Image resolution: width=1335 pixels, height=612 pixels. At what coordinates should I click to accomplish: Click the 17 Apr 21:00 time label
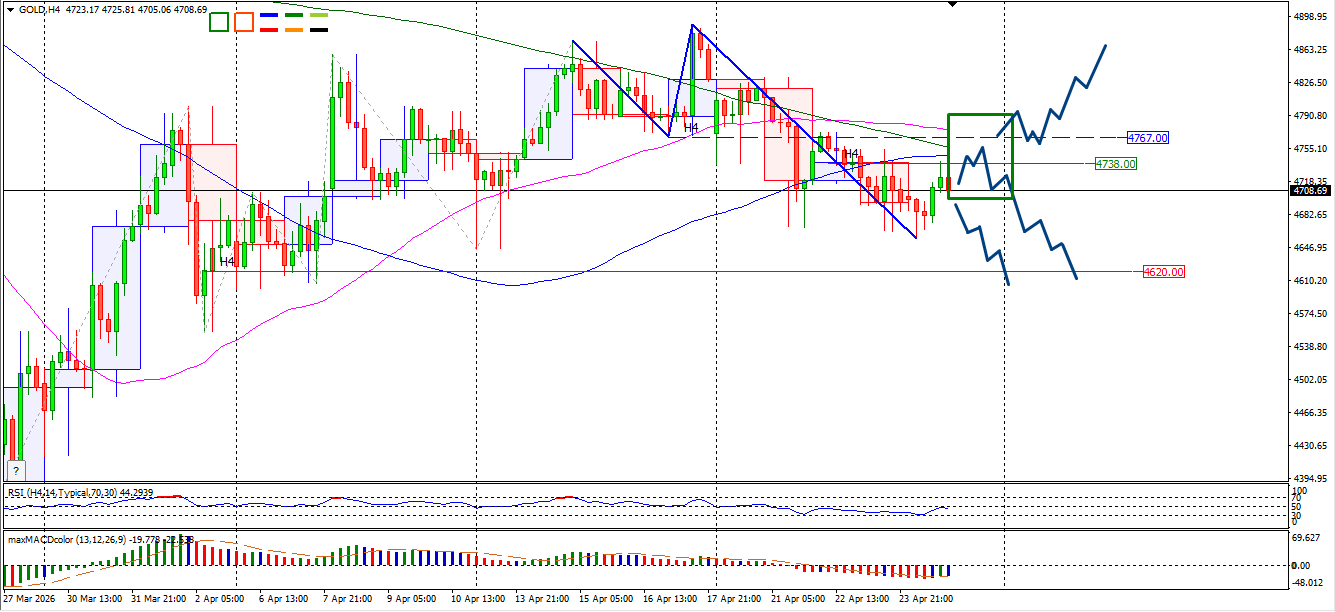pos(733,599)
